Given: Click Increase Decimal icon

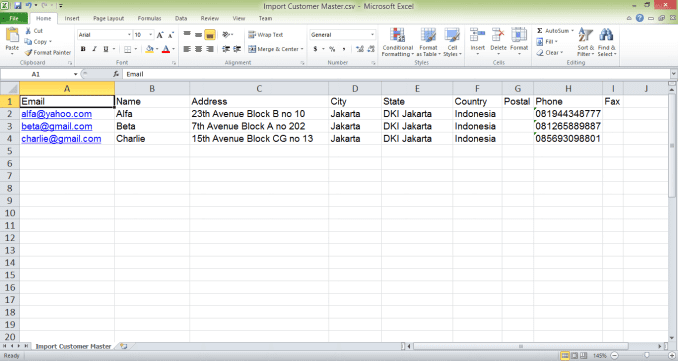Looking at the screenshot, I should point(360,49).
